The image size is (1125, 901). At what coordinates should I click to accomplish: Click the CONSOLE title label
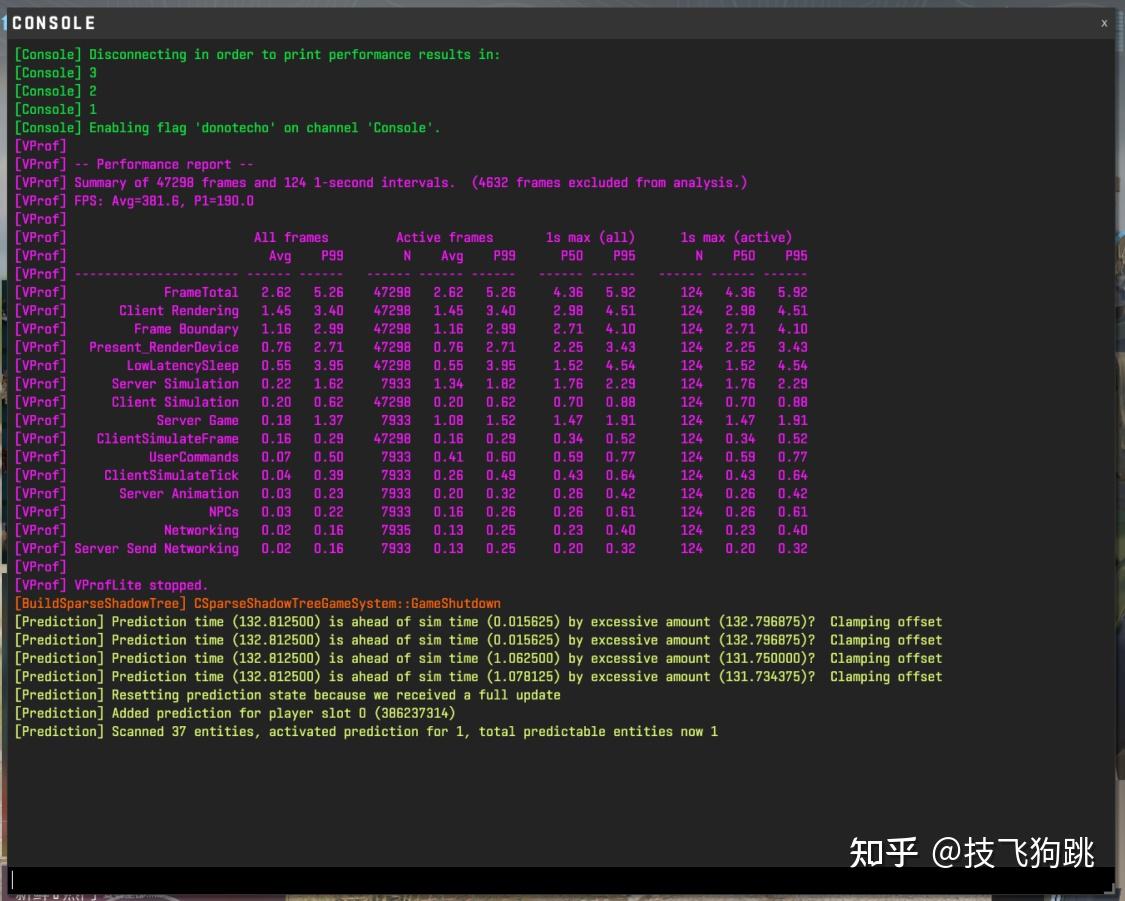53,23
